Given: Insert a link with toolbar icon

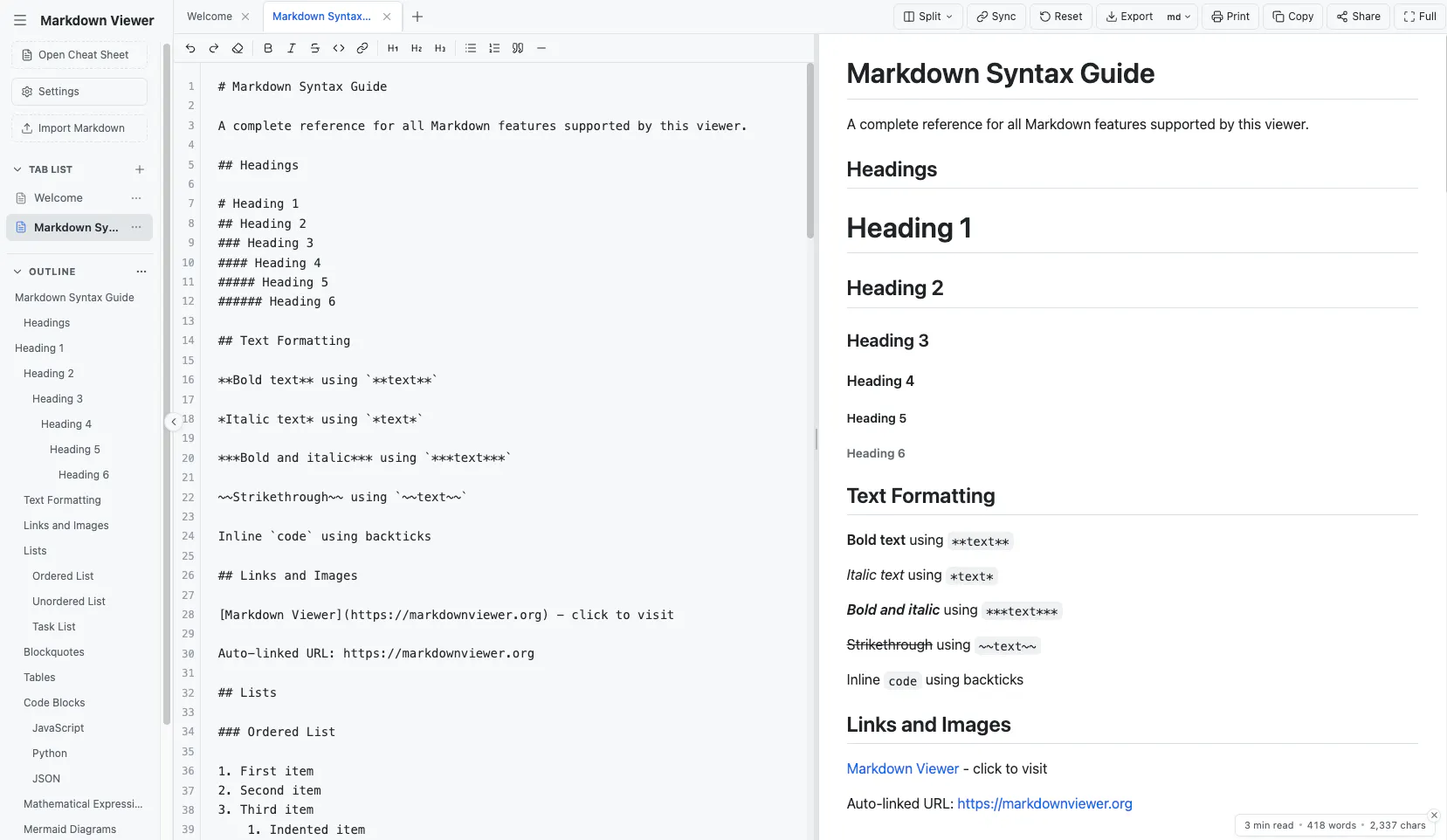Looking at the screenshot, I should pos(362,48).
